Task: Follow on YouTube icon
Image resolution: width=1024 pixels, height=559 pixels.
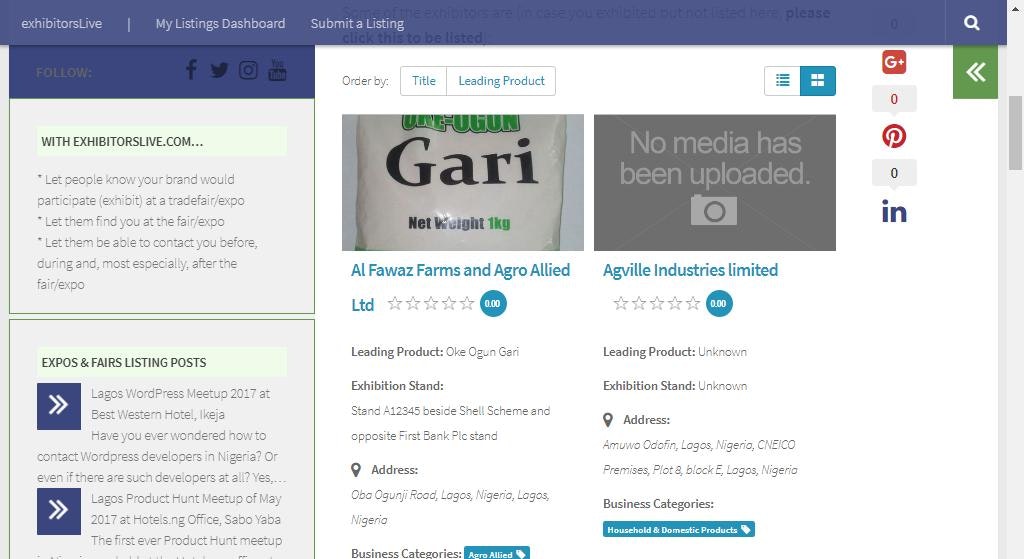Action: pos(277,70)
